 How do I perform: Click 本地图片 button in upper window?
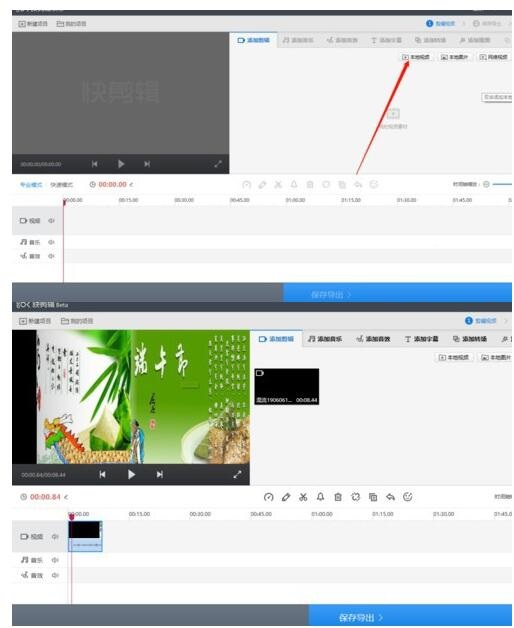455,57
